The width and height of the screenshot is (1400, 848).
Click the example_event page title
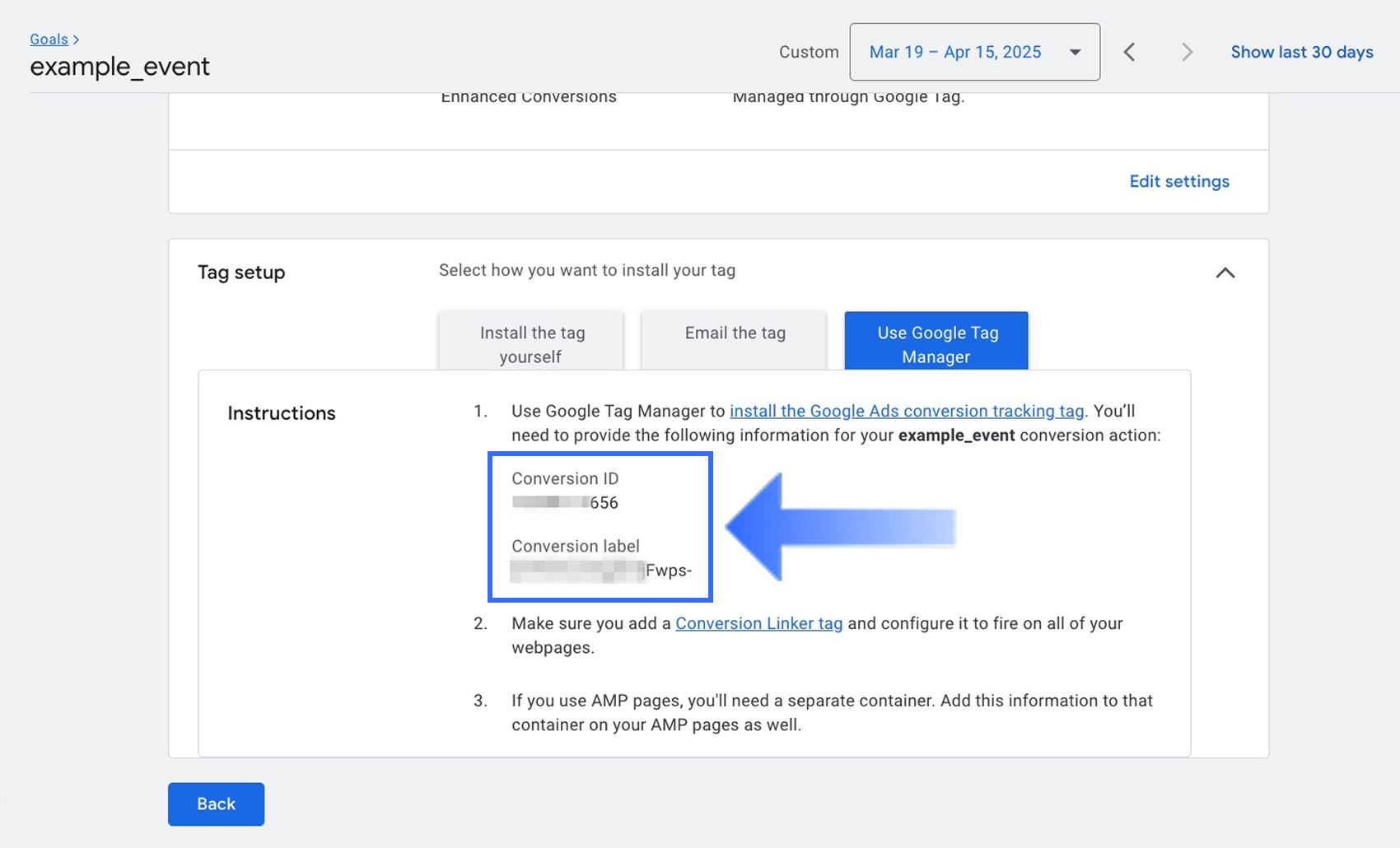coord(119,67)
